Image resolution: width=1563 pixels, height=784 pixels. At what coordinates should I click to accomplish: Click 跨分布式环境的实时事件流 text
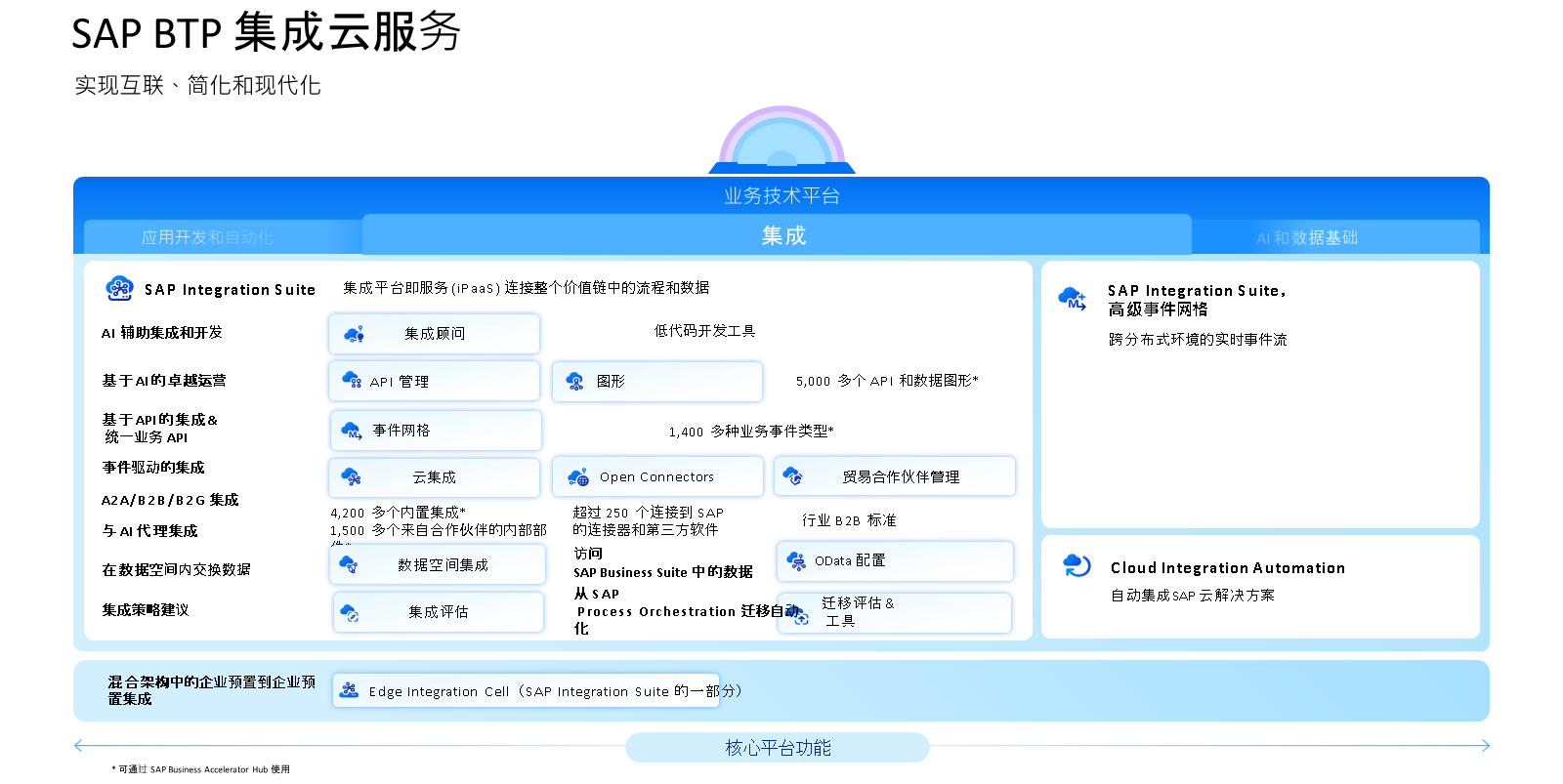tap(1198, 340)
